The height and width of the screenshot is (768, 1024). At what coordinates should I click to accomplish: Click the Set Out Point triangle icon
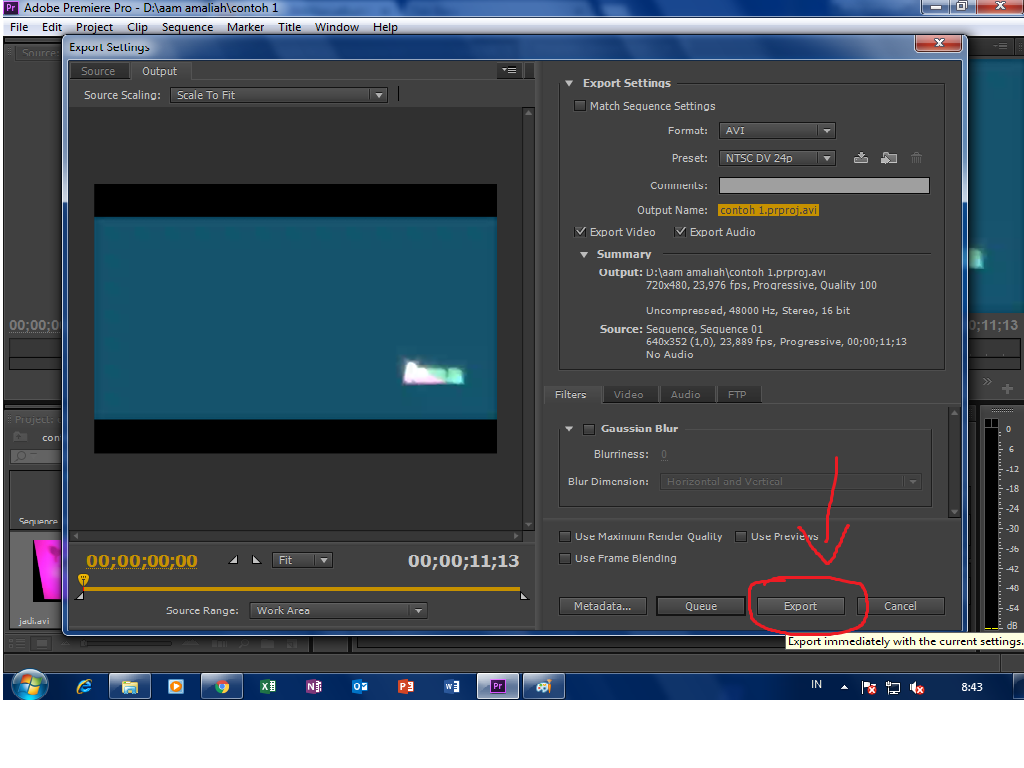256,560
